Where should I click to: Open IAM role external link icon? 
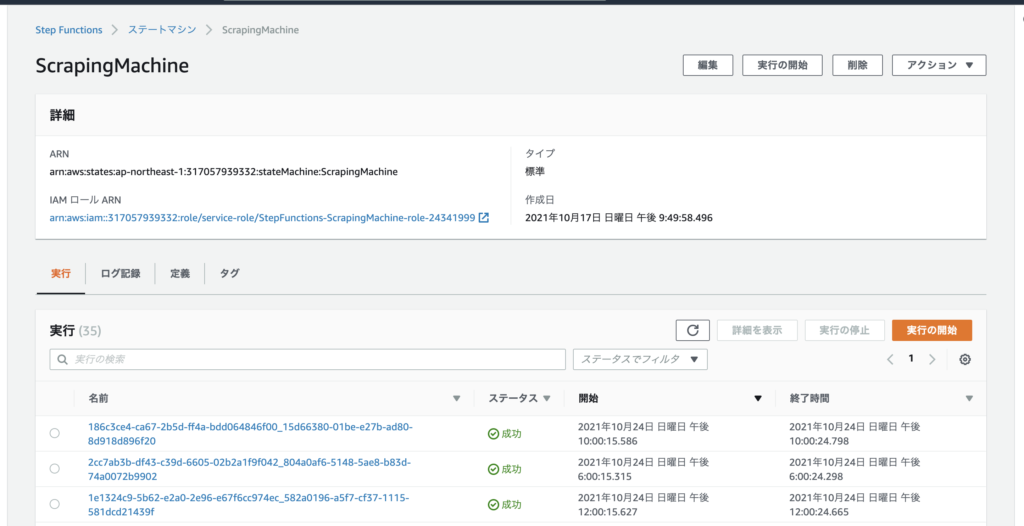point(483,218)
